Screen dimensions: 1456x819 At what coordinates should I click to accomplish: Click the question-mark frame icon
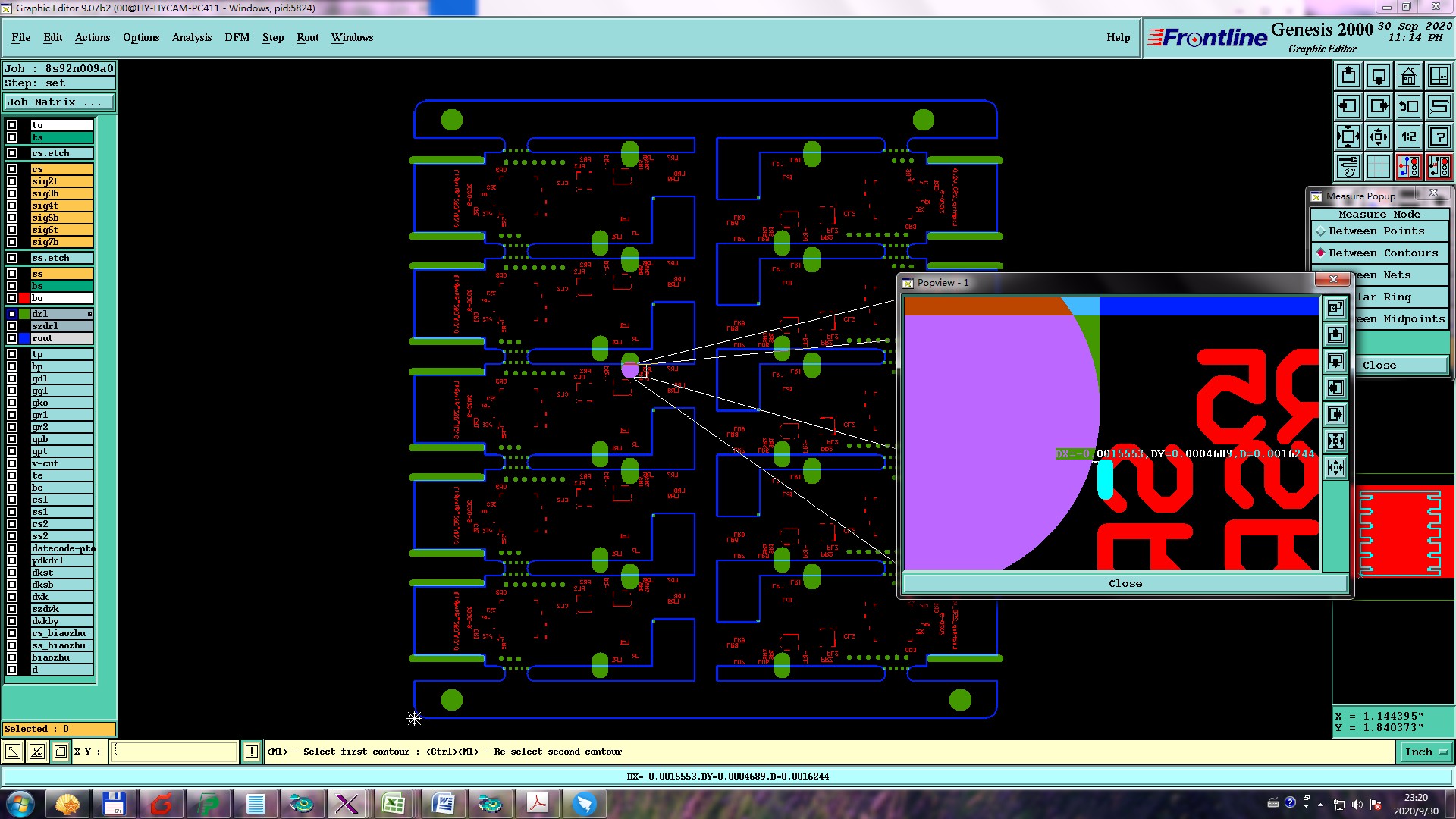tap(1439, 136)
